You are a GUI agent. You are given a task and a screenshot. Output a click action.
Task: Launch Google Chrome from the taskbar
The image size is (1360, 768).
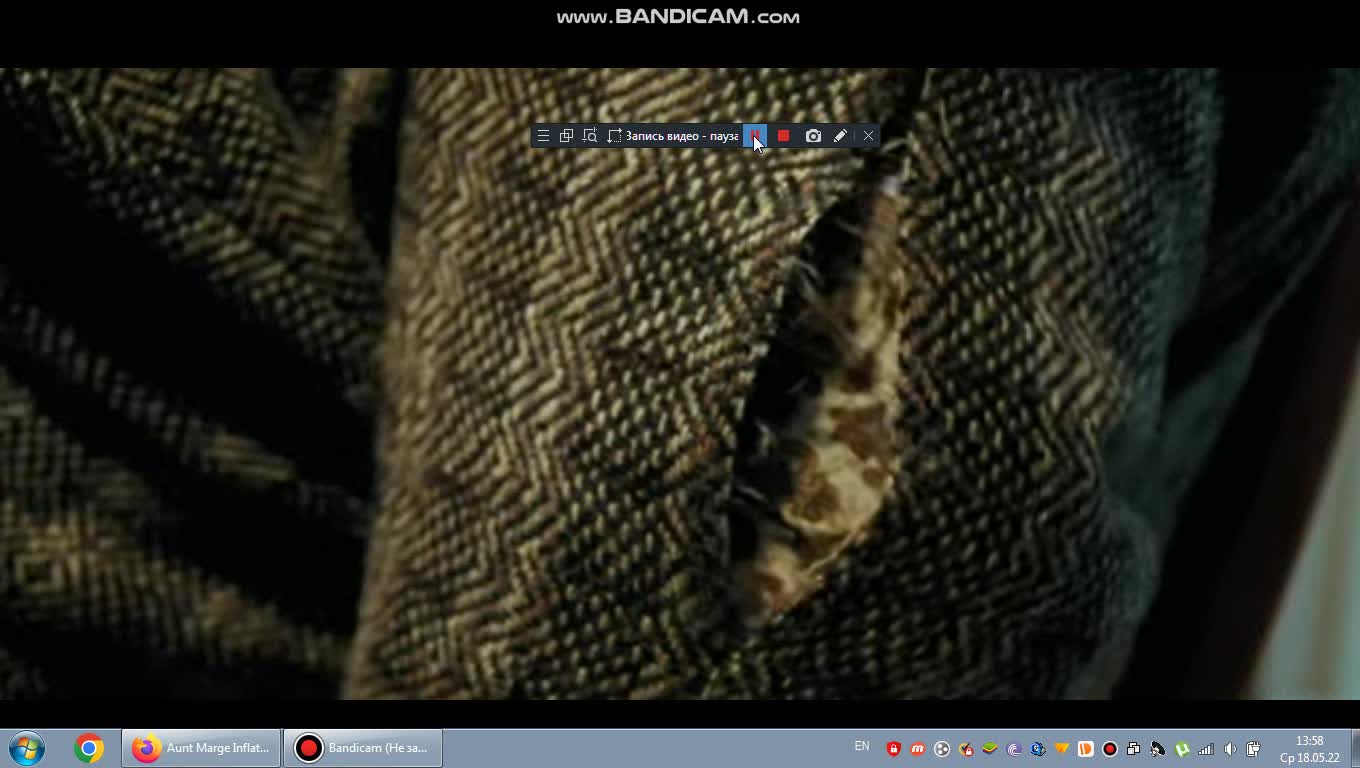point(89,748)
